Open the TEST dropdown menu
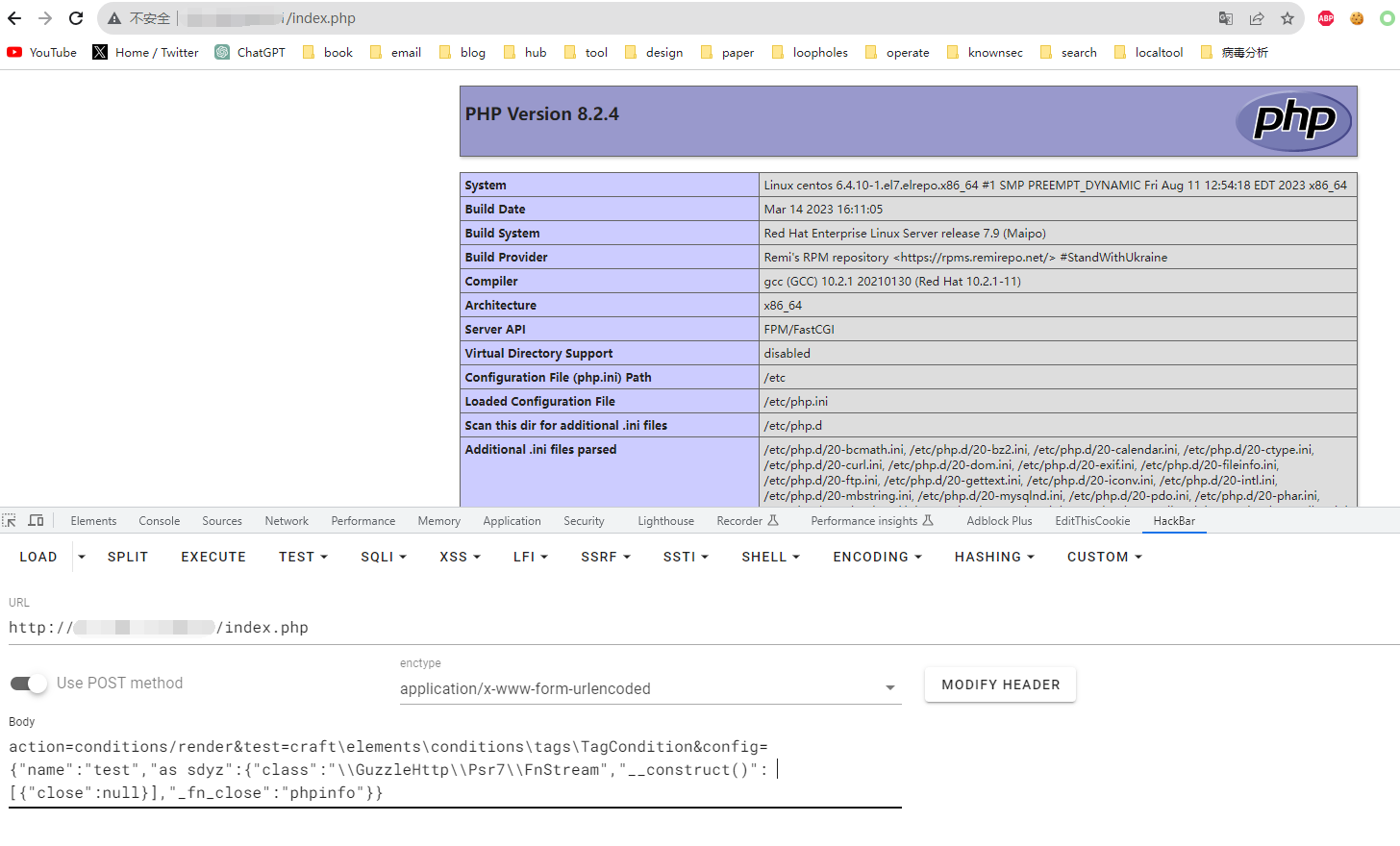 (303, 557)
